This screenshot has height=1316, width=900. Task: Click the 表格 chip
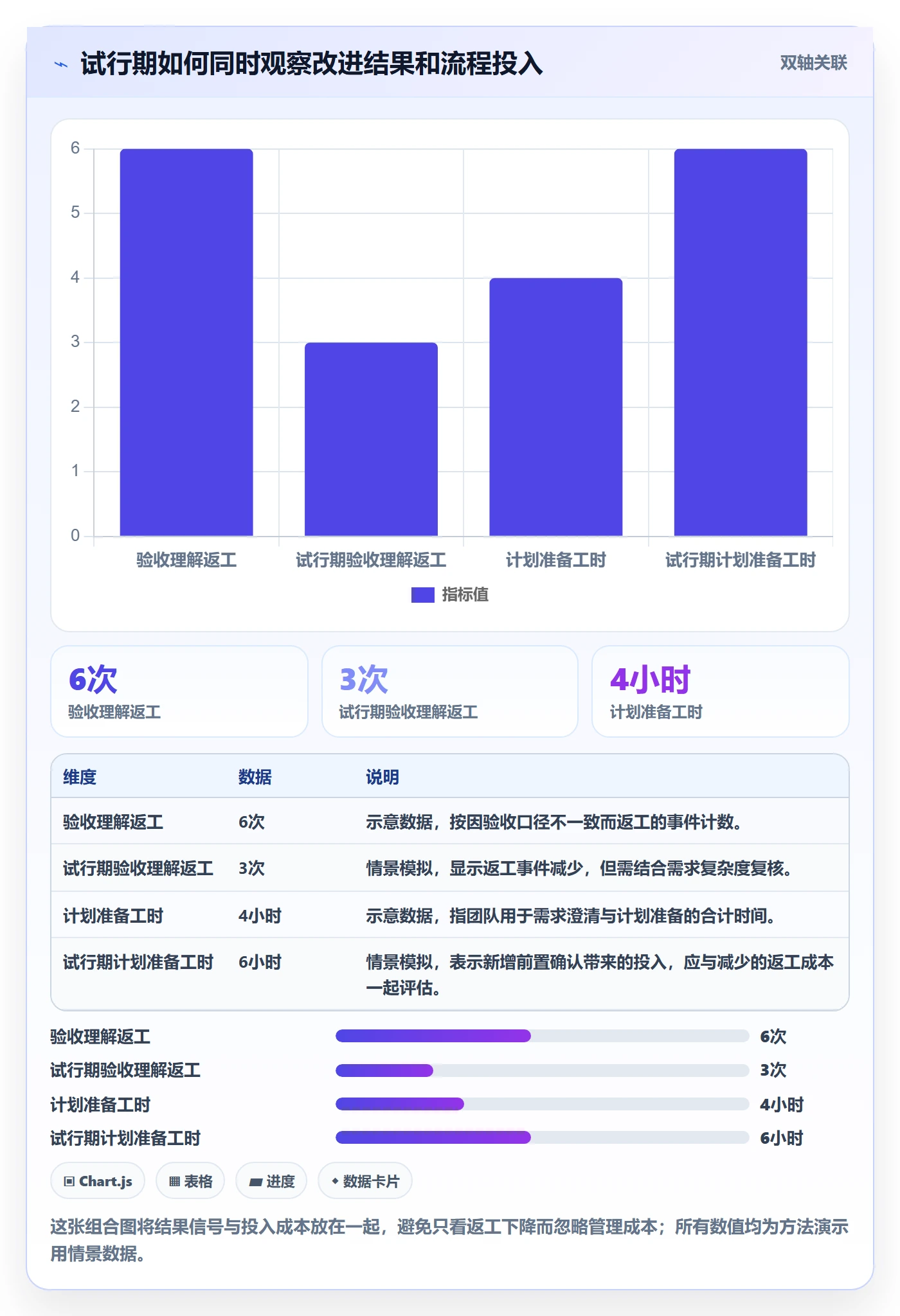pos(190,1181)
